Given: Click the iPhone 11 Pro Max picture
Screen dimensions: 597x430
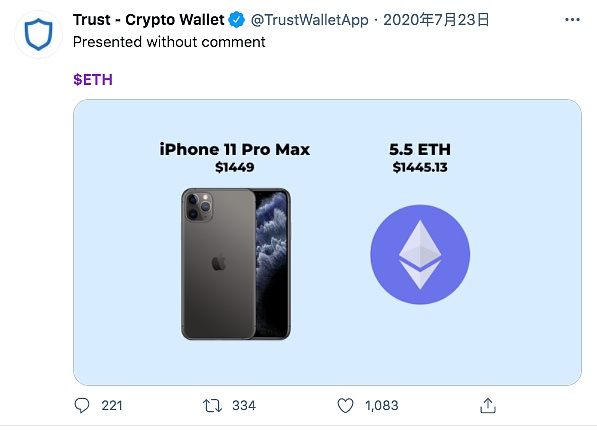Looking at the screenshot, I should (236, 264).
